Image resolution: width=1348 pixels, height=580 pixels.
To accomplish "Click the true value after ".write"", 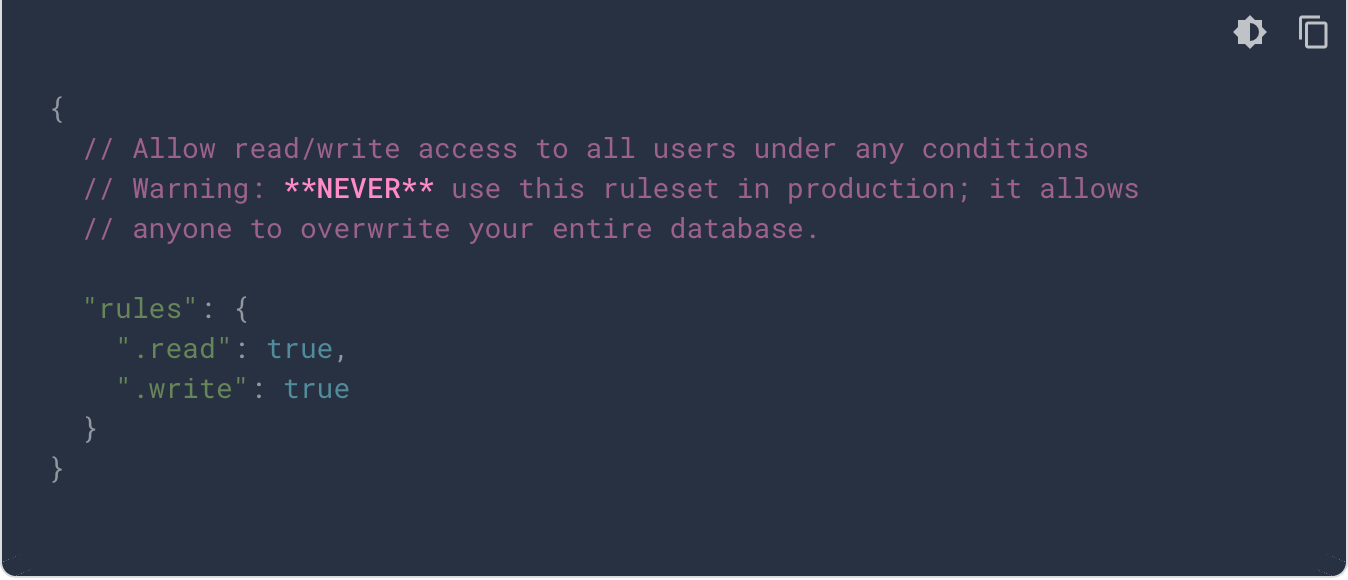I will (317, 389).
